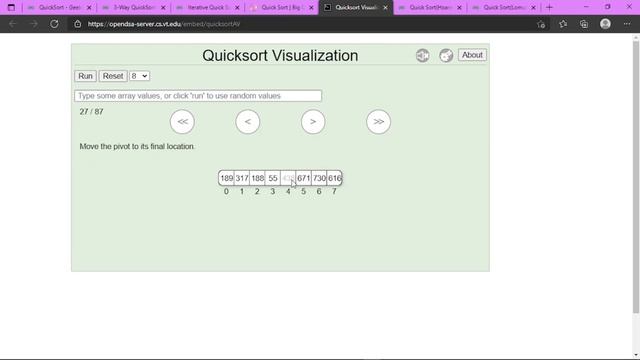Reset the visualization
640x360 pixels.
113,76
